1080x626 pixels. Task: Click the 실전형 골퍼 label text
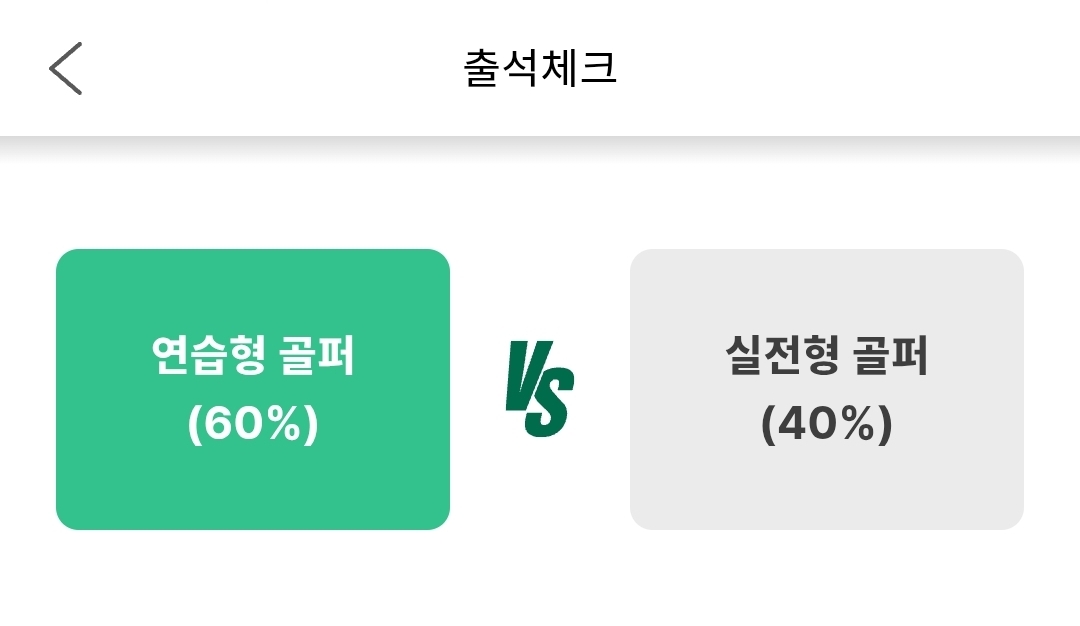[827, 357]
